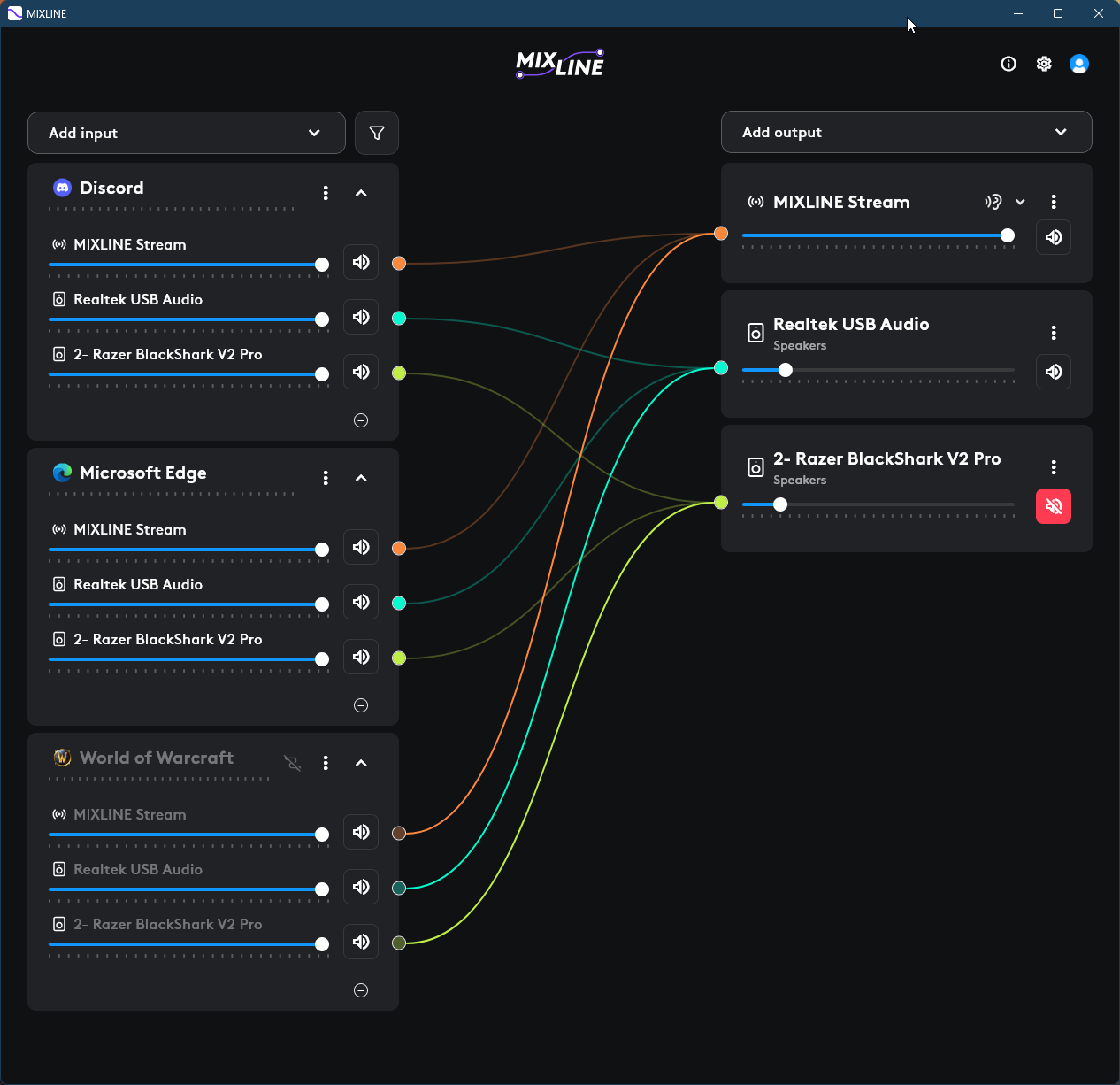
Task: Open the settings gear icon
Action: pyautogui.click(x=1044, y=64)
